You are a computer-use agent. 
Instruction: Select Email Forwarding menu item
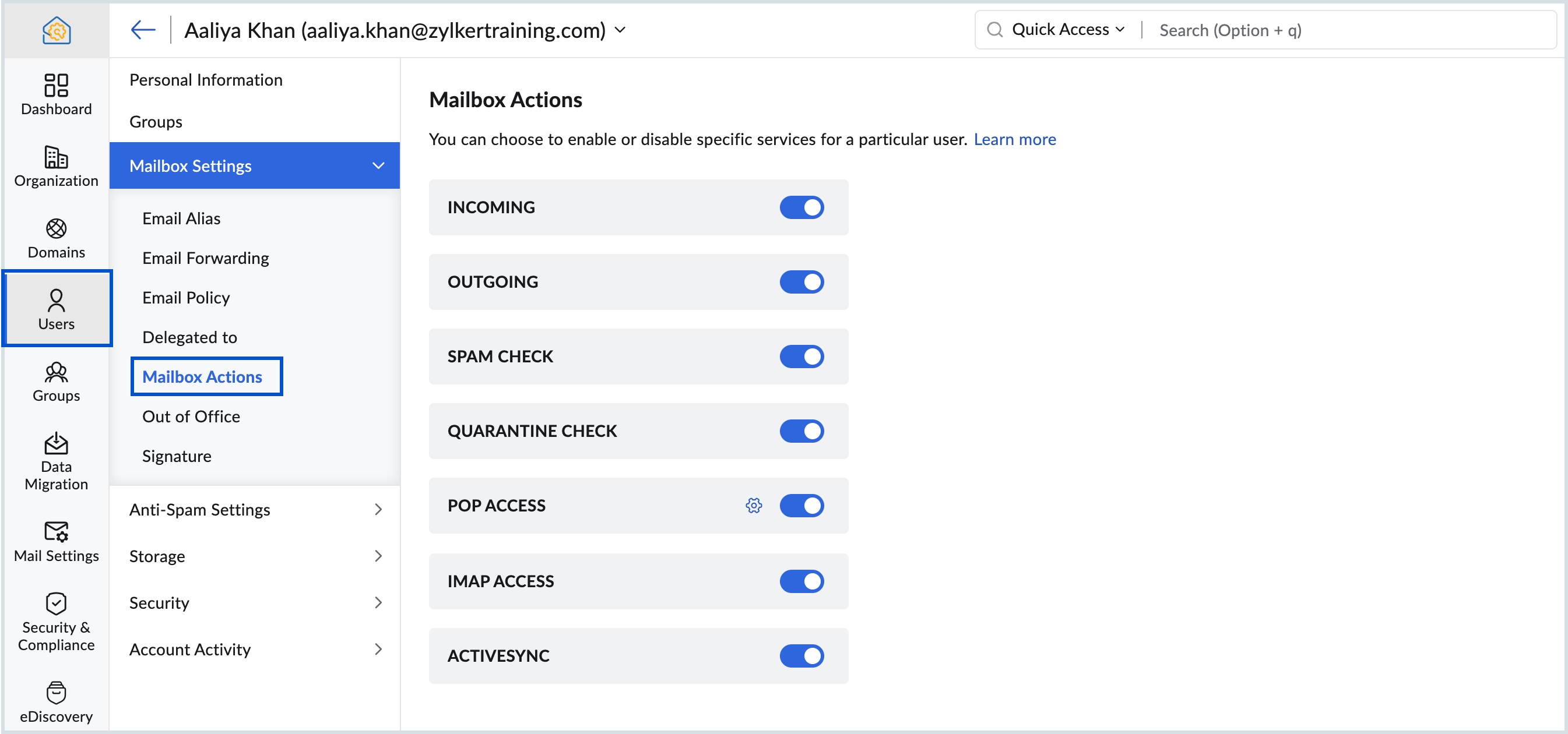coord(205,258)
